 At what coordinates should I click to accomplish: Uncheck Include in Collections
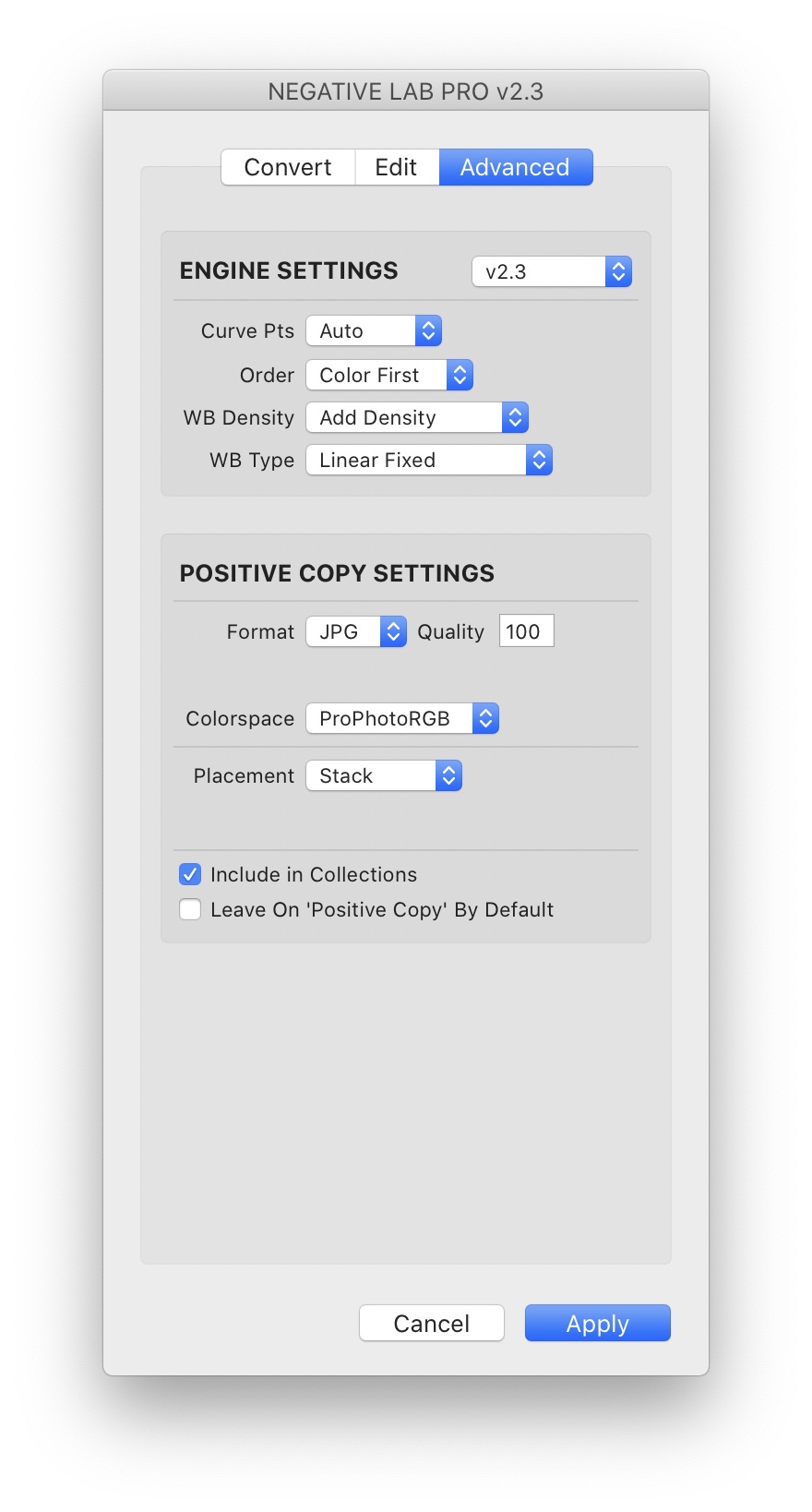pyautogui.click(x=190, y=874)
